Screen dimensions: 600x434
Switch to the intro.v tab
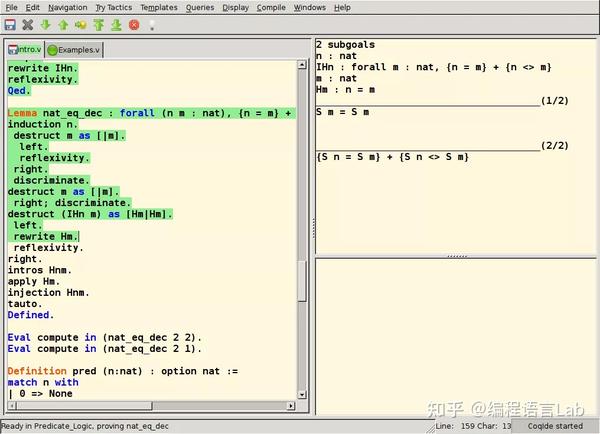(x=25, y=50)
